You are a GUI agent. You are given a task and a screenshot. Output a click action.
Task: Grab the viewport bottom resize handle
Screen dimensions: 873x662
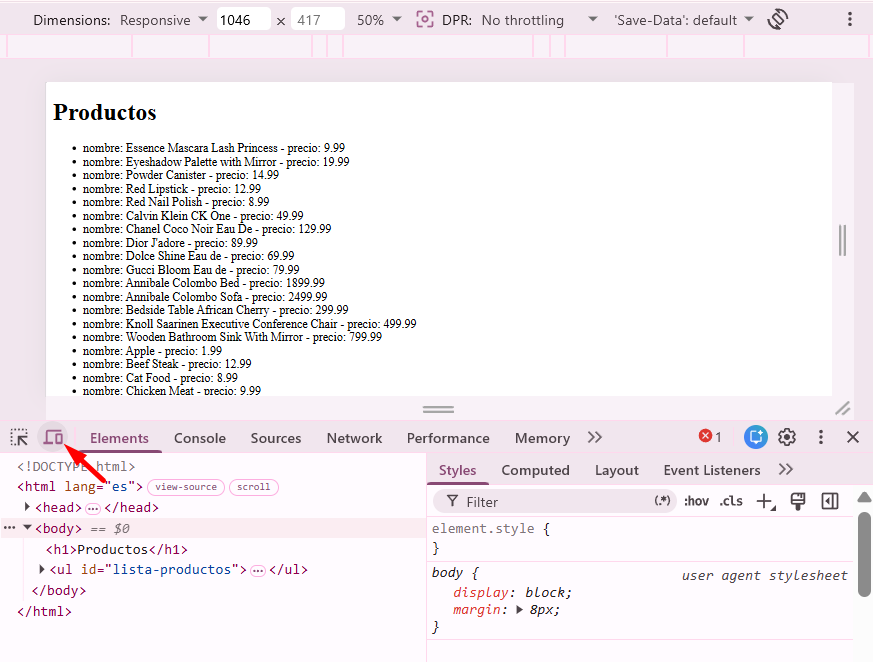(x=438, y=409)
